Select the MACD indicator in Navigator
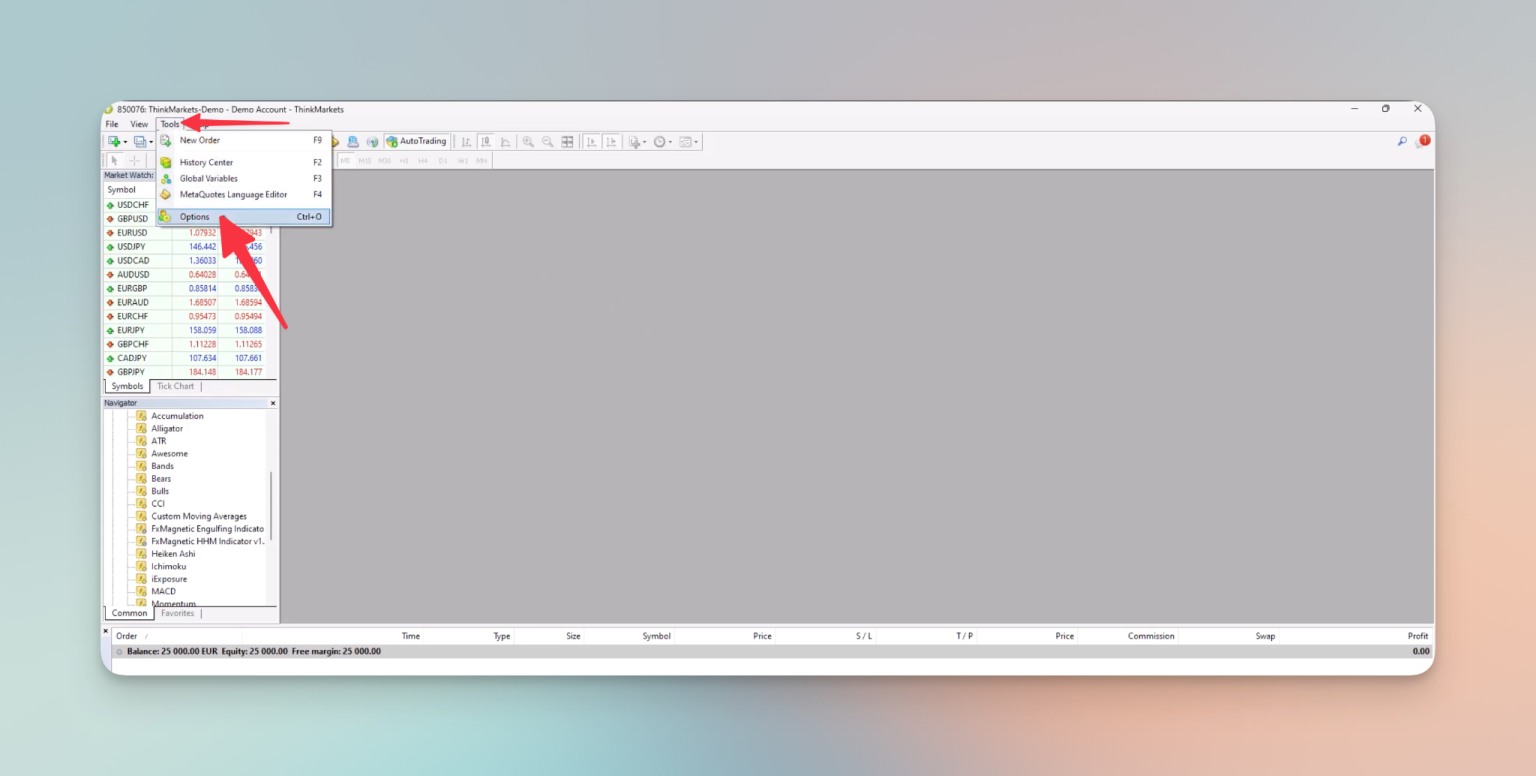The image size is (1536, 776). (166, 591)
